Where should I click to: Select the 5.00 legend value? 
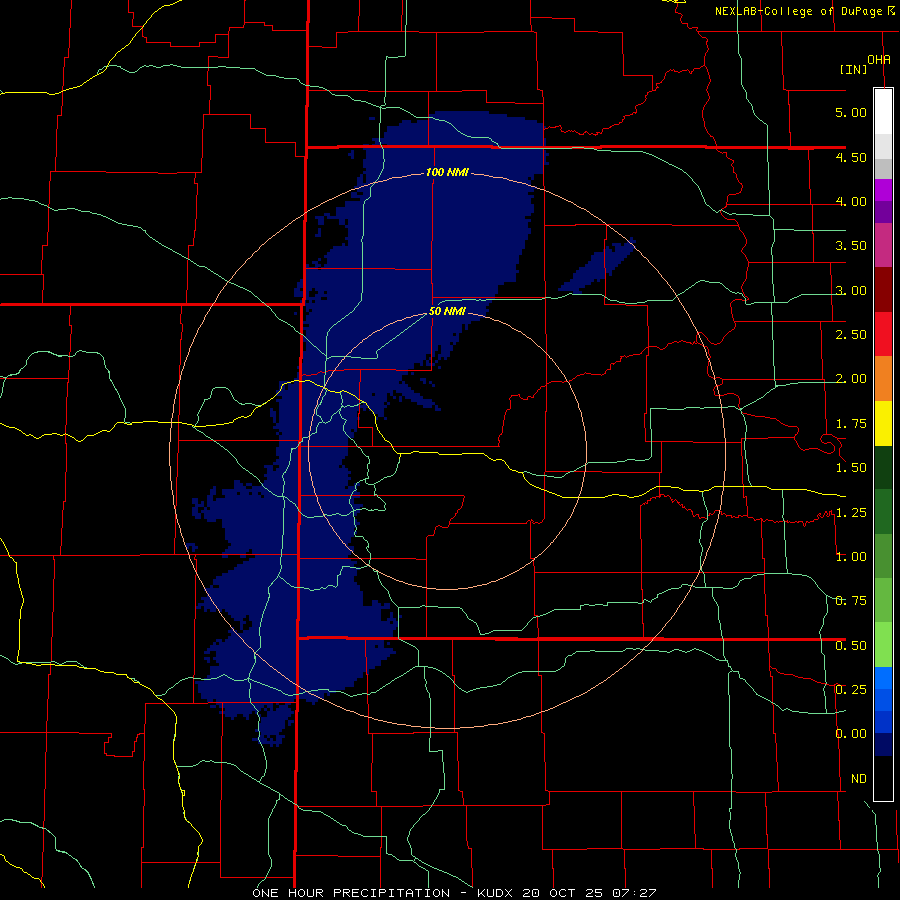point(851,112)
